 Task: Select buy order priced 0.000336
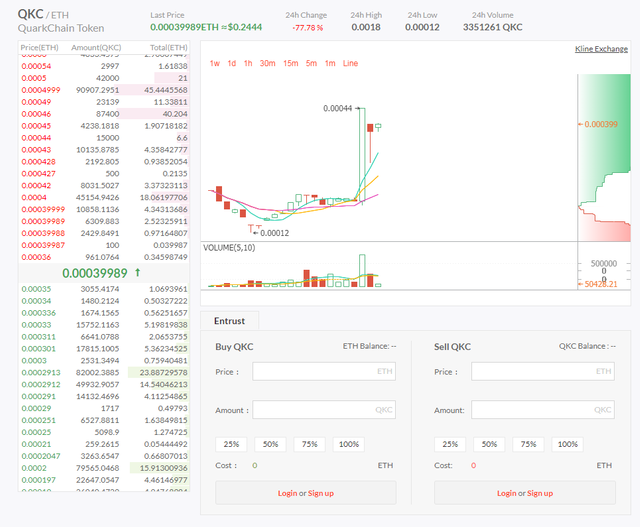[x=104, y=313]
